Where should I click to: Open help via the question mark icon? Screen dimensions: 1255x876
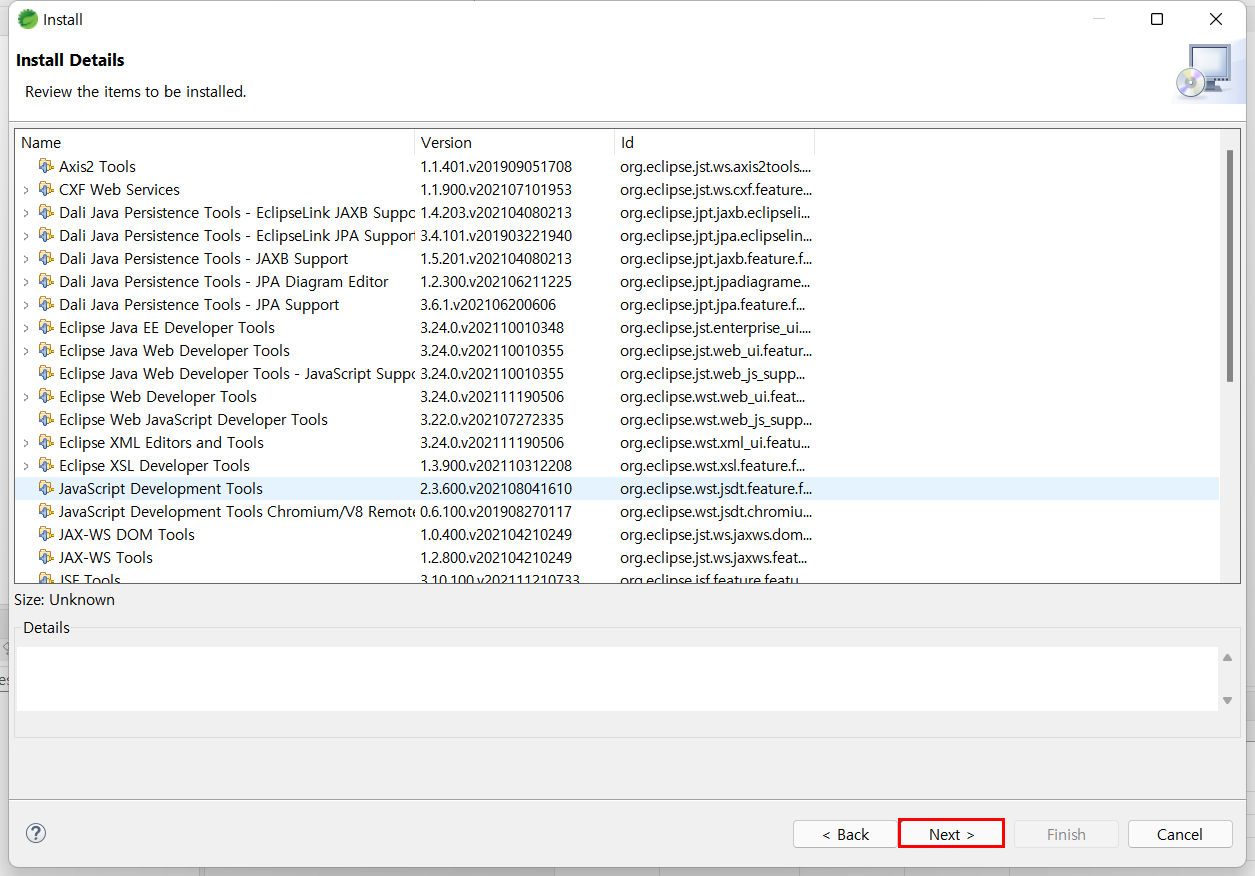pos(36,833)
